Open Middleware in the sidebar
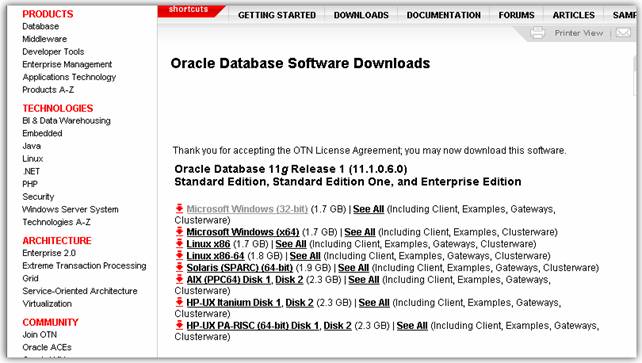This screenshot has width=642, height=363. coord(45,39)
